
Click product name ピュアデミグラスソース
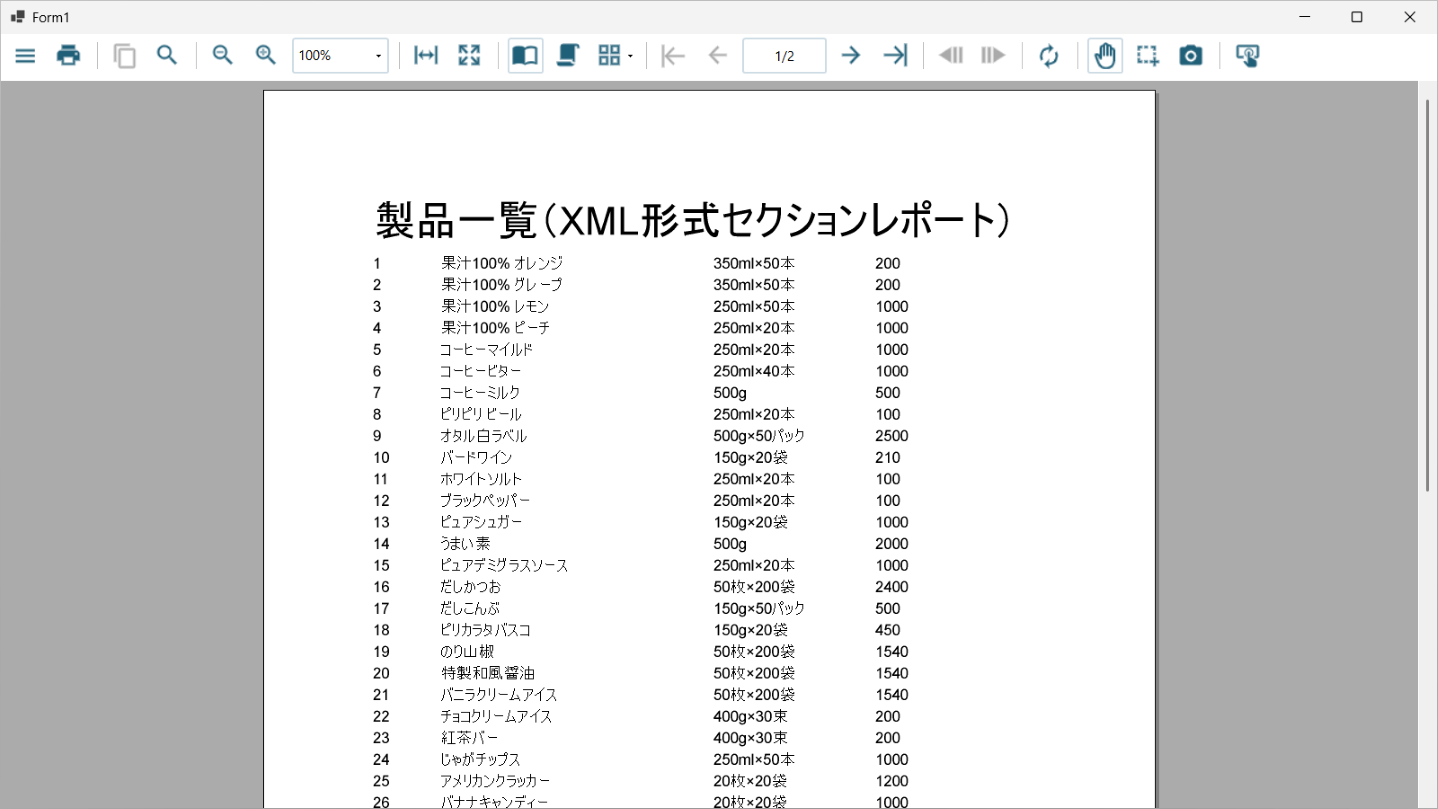504,566
